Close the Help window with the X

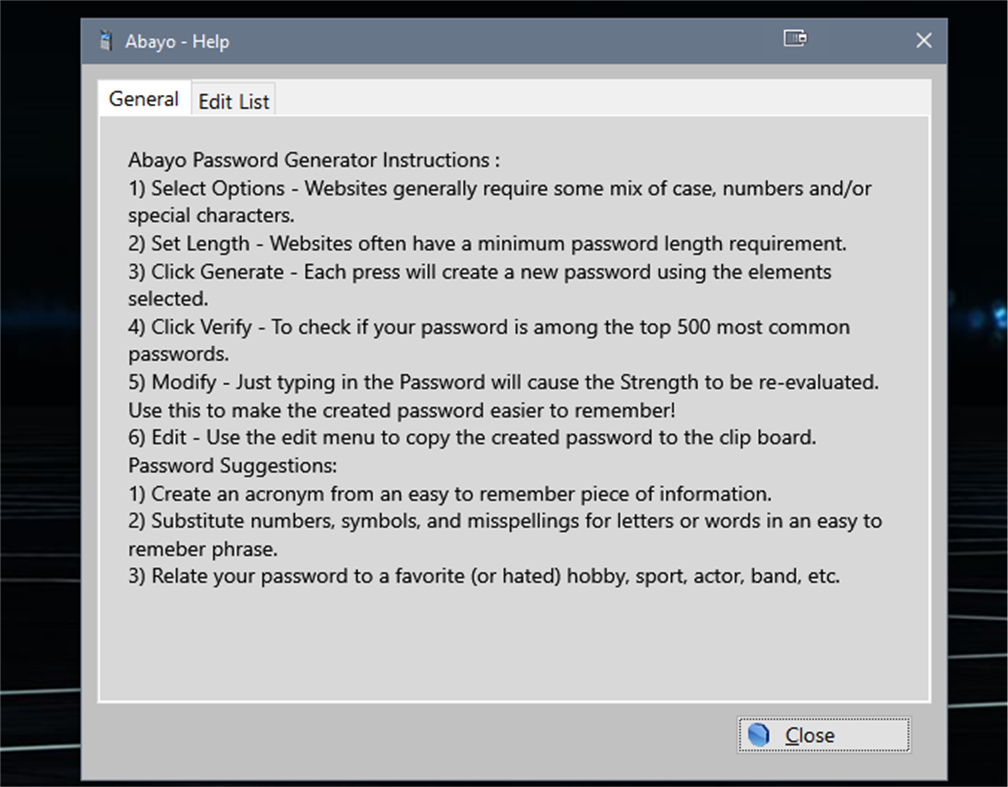(924, 40)
